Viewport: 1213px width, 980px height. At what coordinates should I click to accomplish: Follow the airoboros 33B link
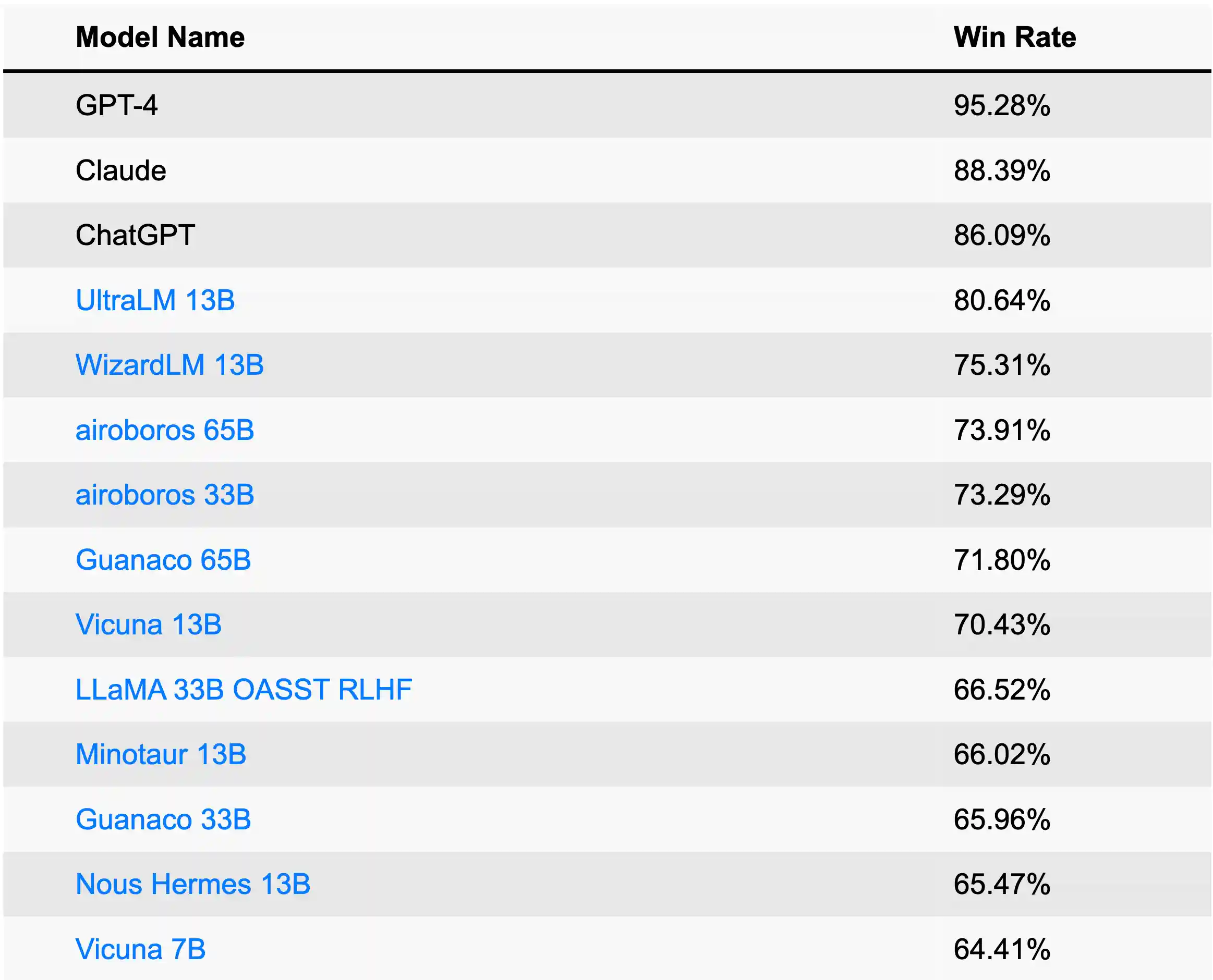tap(164, 495)
